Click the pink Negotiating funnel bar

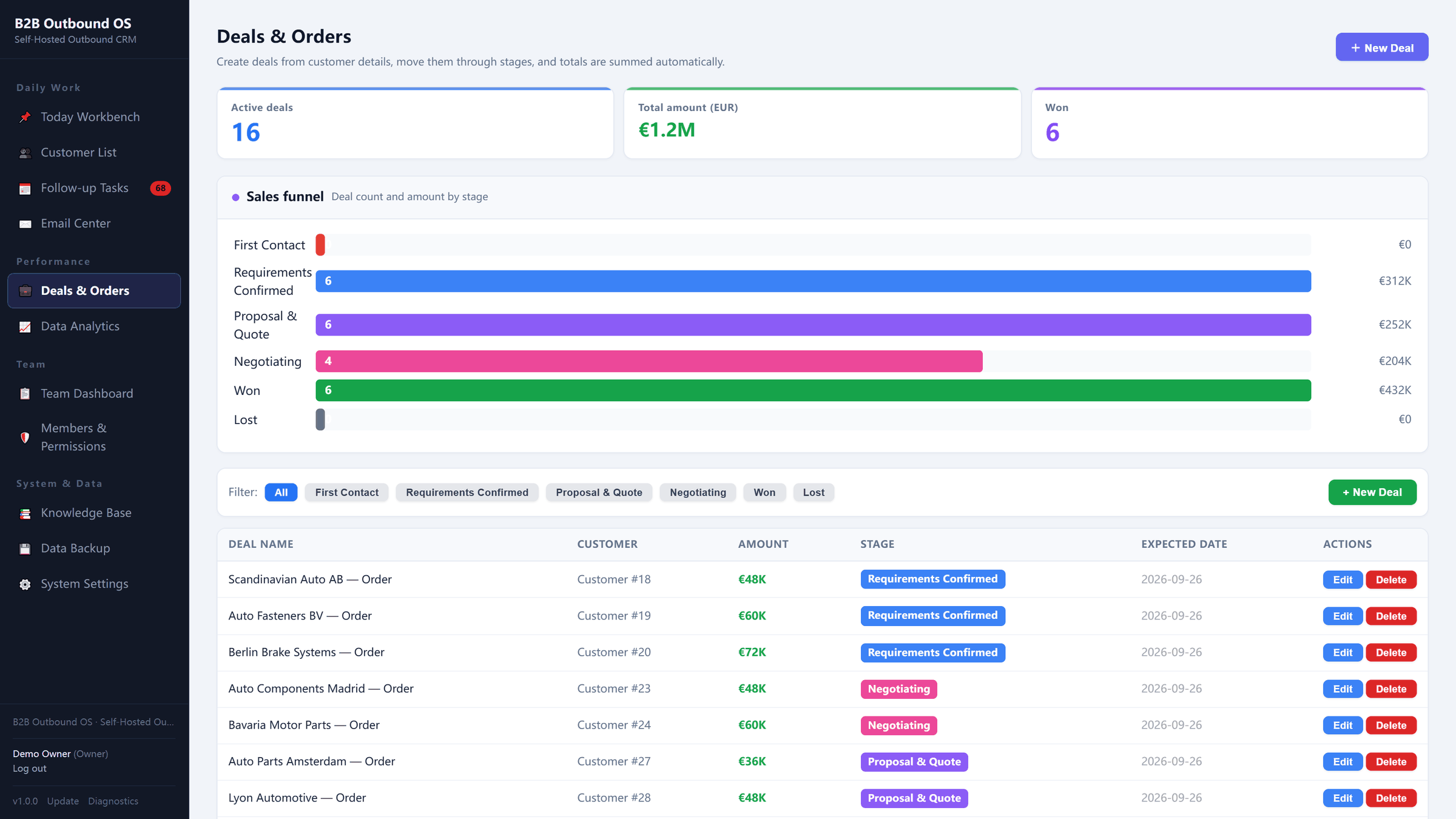649,361
